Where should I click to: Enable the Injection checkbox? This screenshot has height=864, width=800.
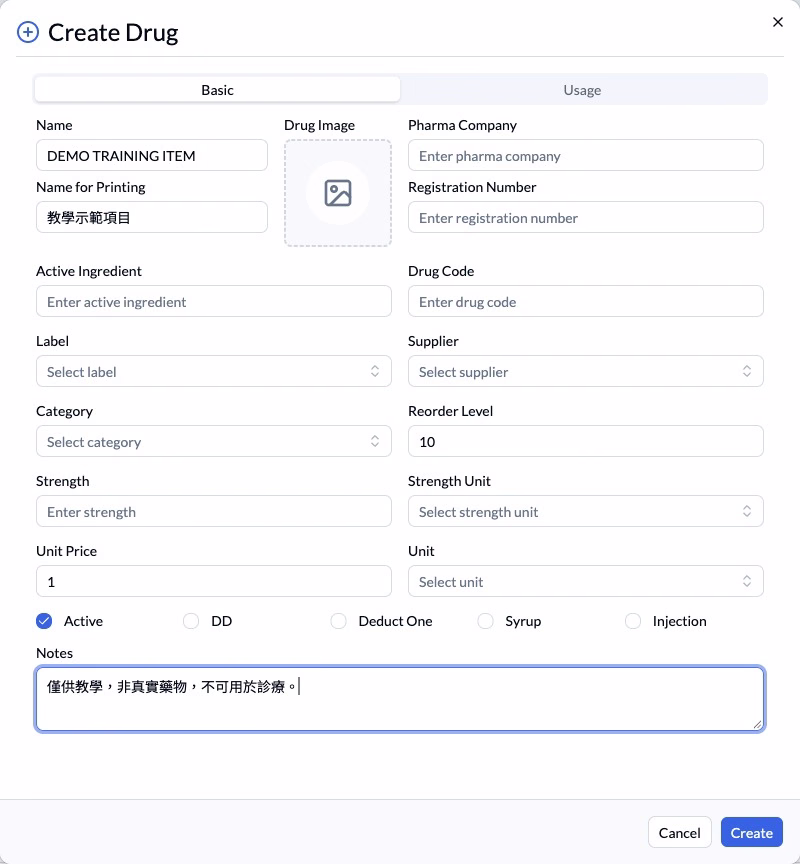click(x=633, y=621)
